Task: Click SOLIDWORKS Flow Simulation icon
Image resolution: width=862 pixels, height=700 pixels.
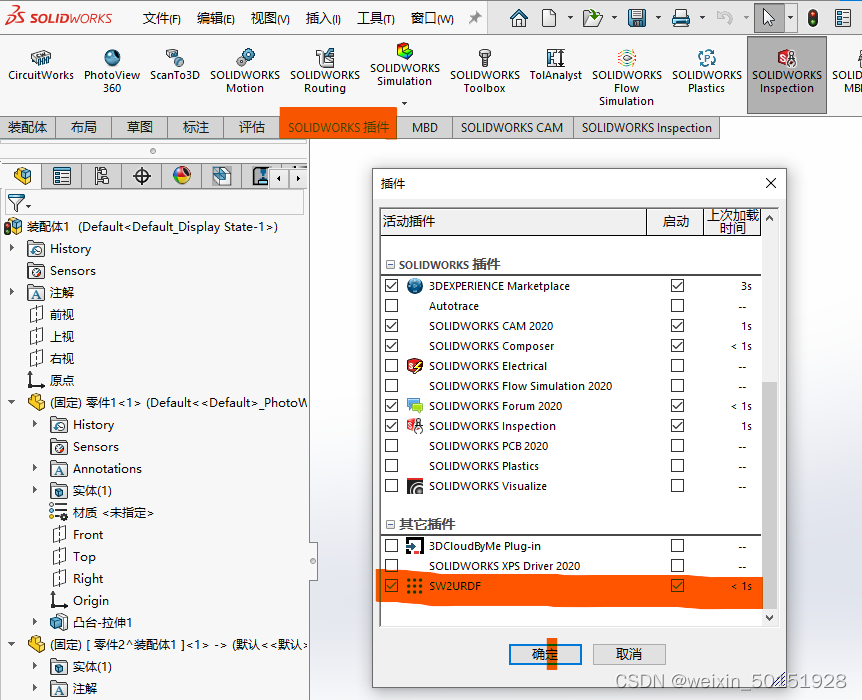Action: click(627, 77)
